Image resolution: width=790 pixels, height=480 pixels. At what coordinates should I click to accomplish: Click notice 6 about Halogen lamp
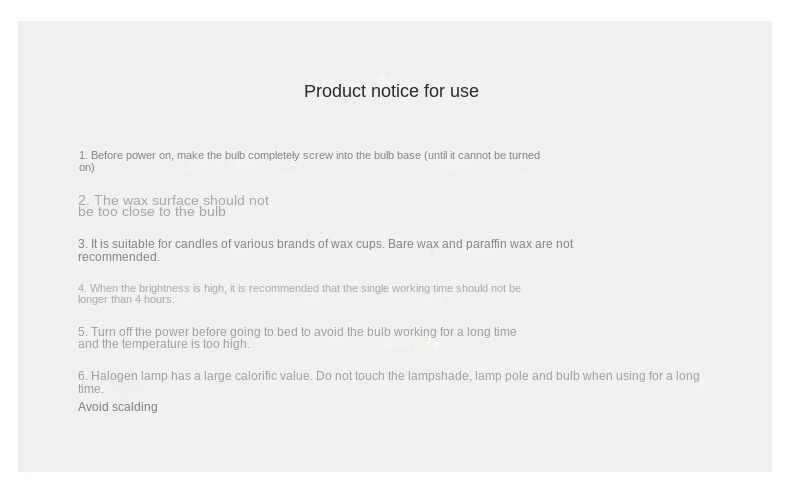[x=388, y=376]
